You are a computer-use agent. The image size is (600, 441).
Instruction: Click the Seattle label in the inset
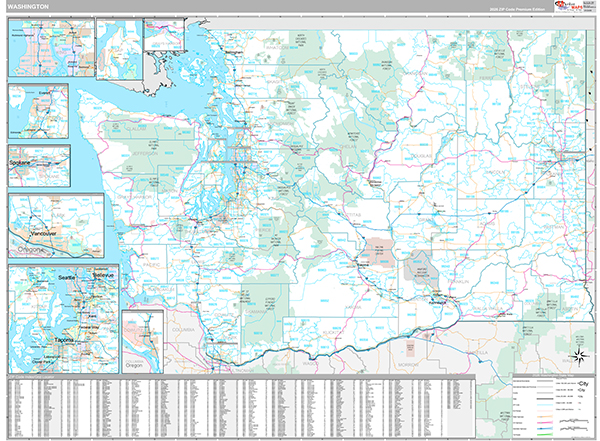67,277
